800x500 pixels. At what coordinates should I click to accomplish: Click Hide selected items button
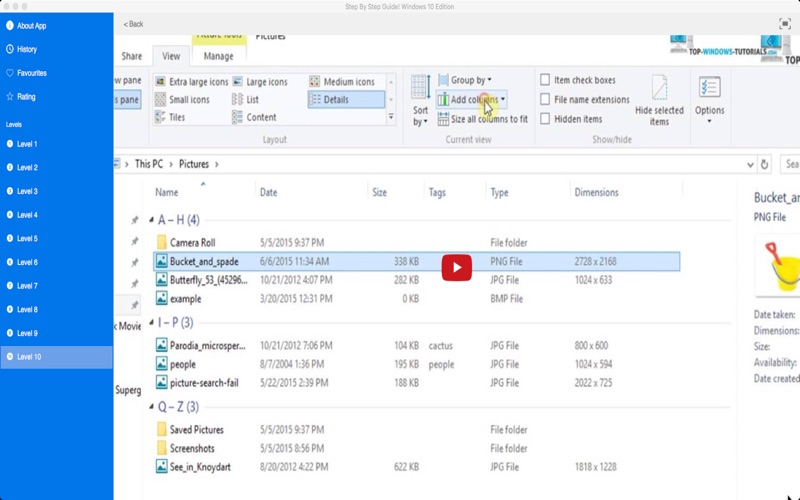pos(659,101)
